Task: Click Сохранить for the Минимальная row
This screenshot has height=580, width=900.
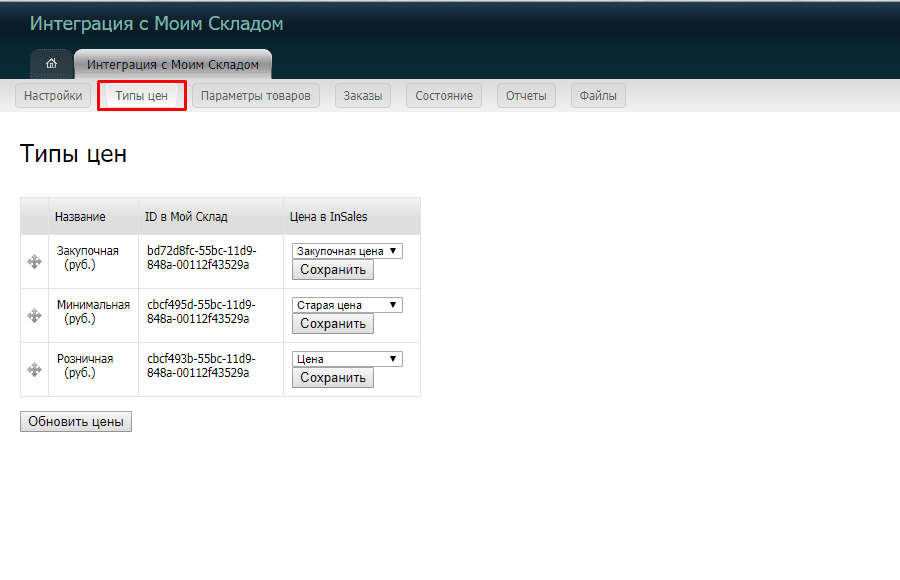Action: 332,323
